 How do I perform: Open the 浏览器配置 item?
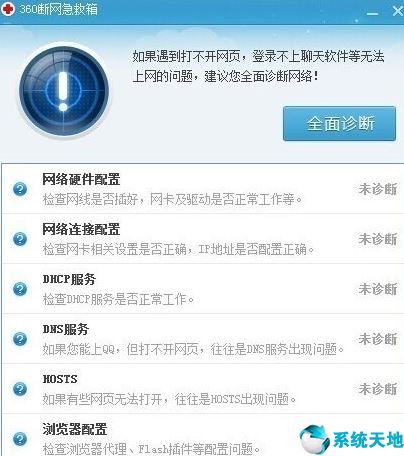click(x=75, y=429)
